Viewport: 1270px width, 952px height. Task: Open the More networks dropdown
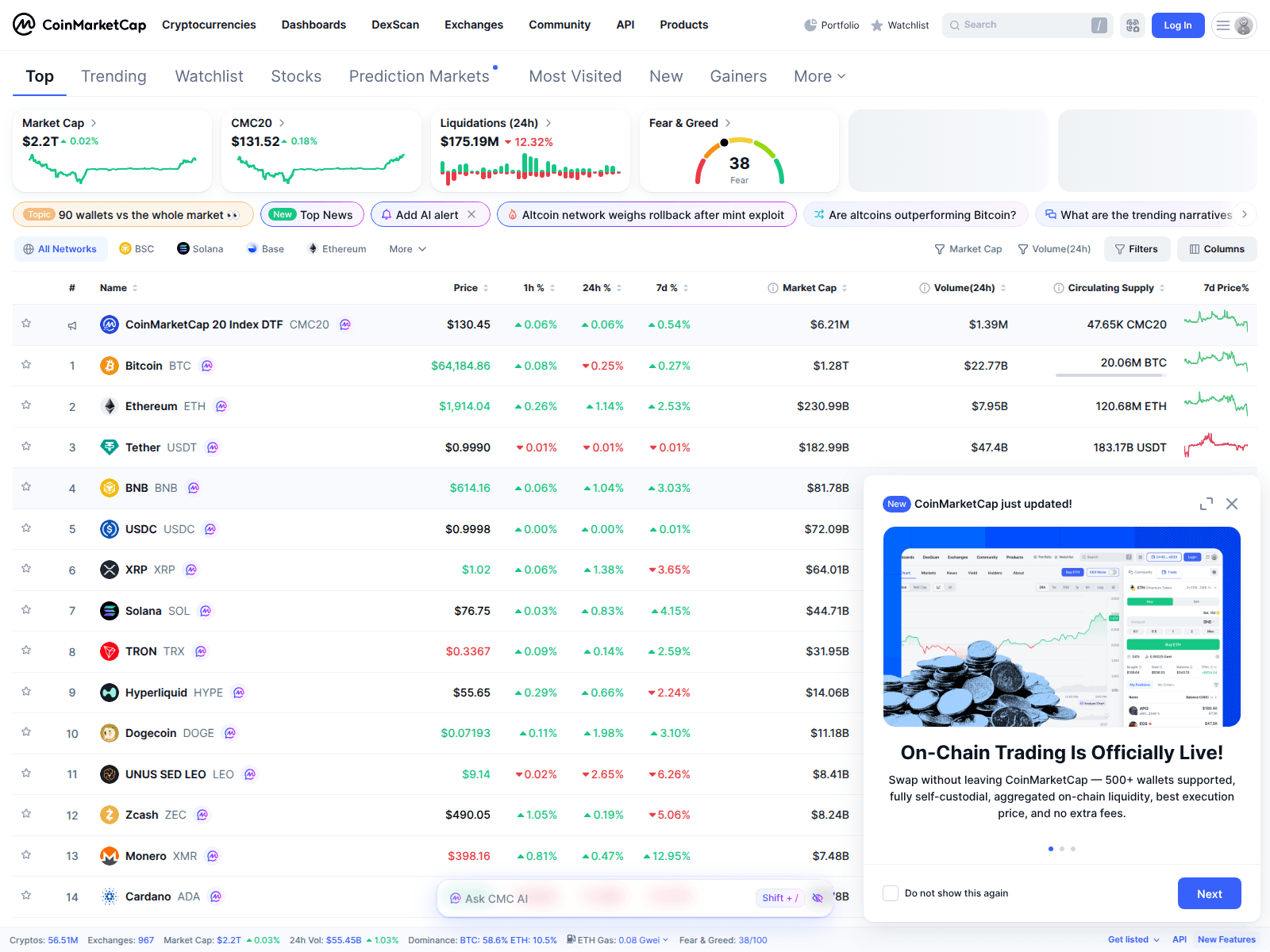407,249
